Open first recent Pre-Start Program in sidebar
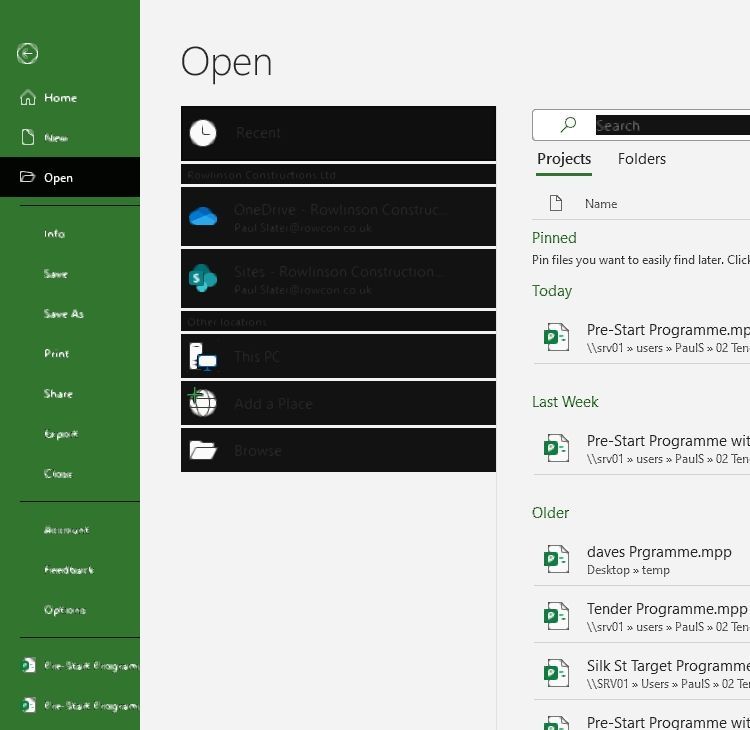750x730 pixels. click(x=70, y=665)
